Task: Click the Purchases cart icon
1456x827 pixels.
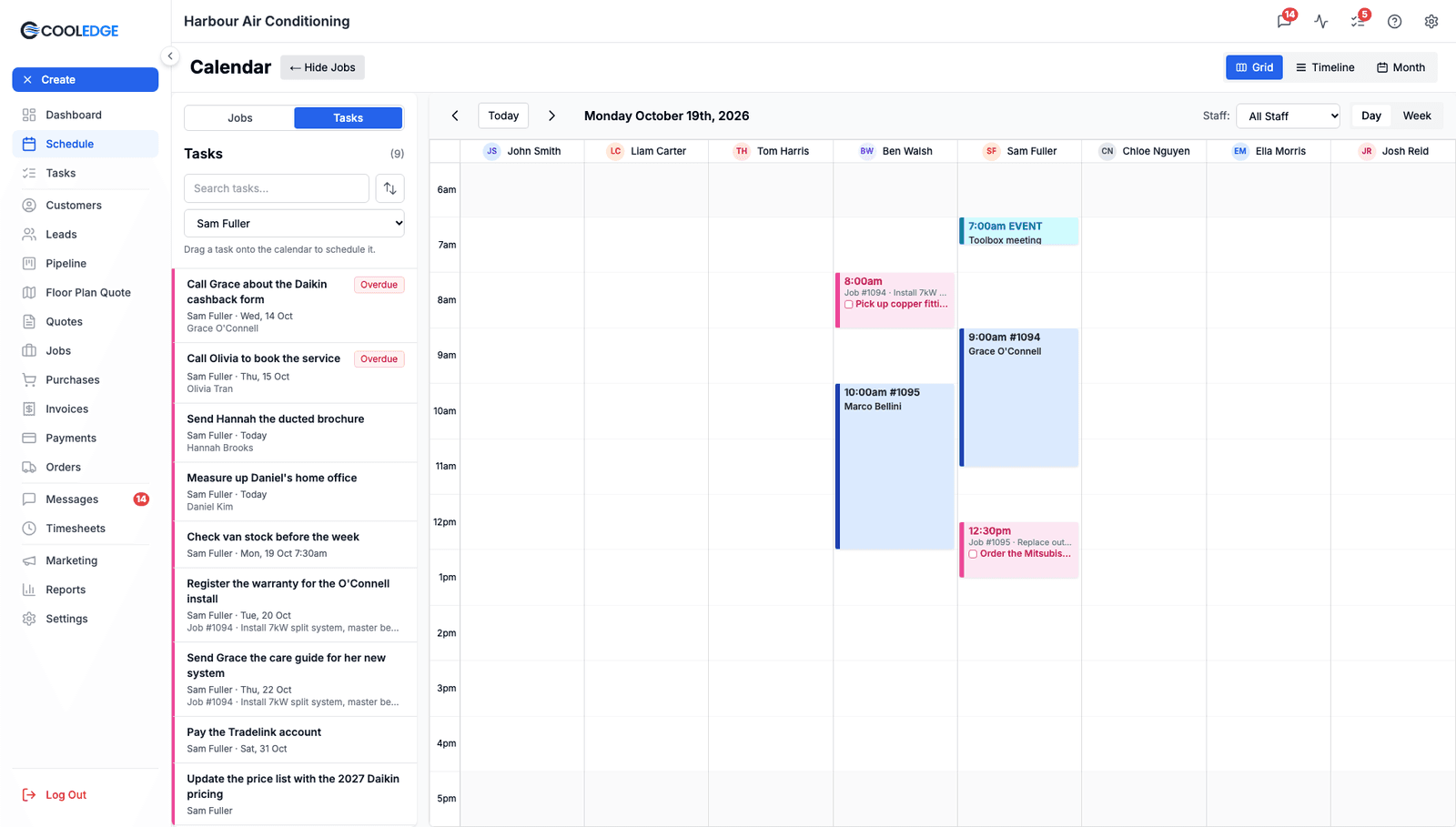Action: (x=29, y=379)
